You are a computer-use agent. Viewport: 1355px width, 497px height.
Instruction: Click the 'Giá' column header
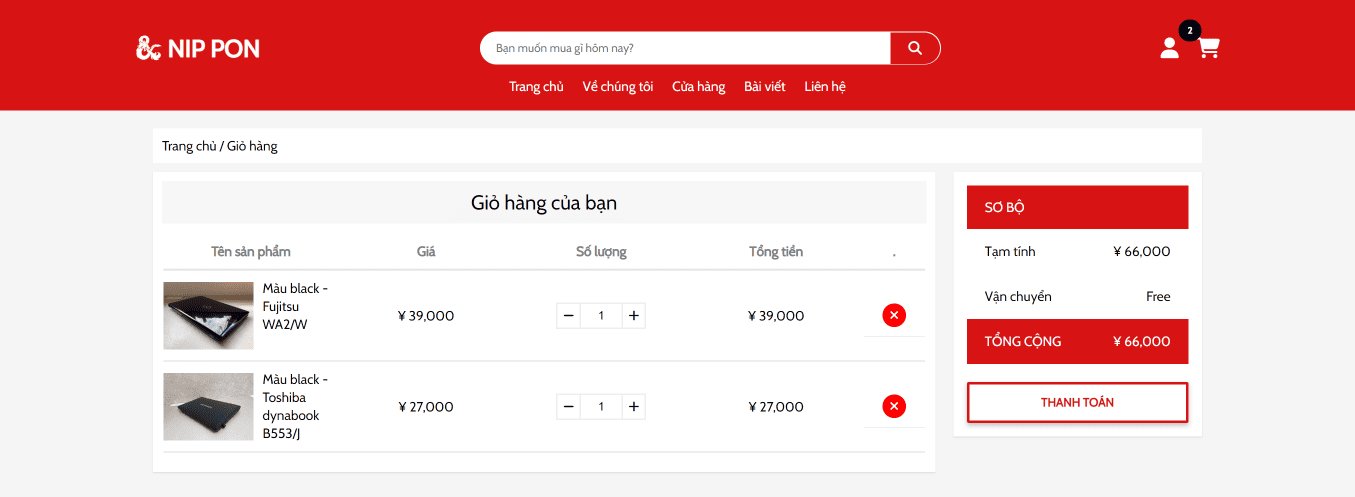(x=426, y=251)
